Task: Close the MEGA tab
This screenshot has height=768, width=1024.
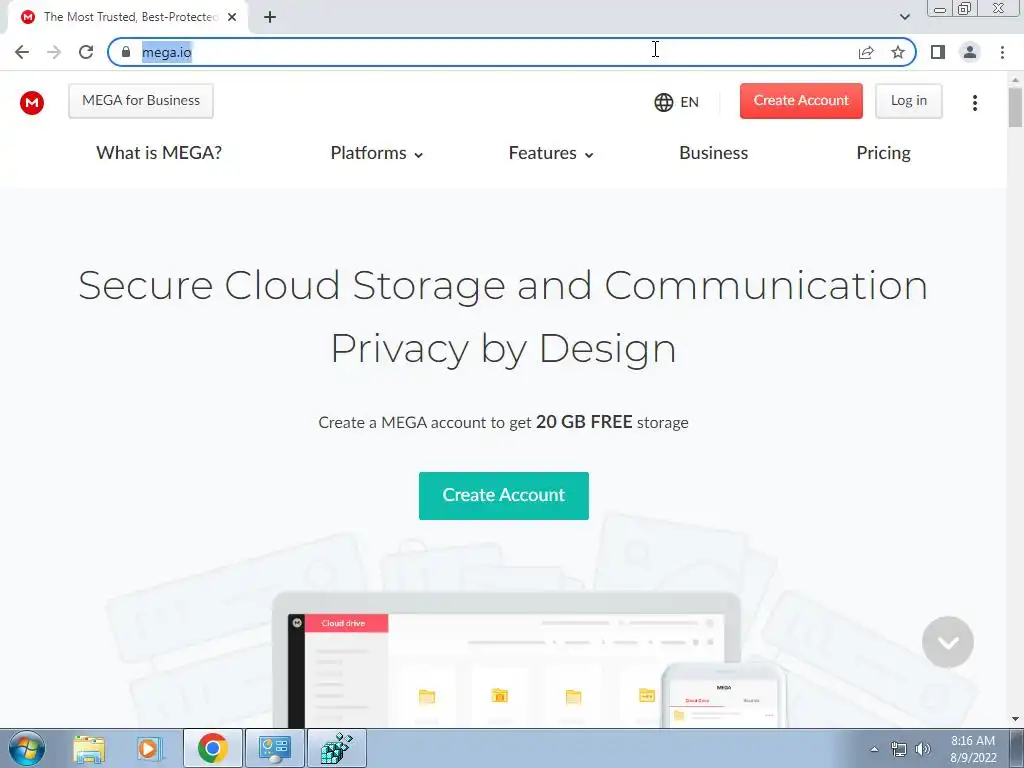Action: click(x=232, y=17)
